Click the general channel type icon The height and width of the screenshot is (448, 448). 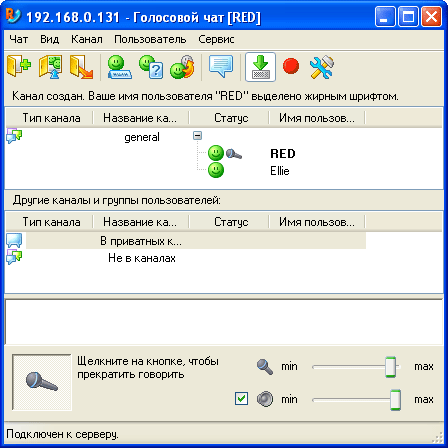click(14, 136)
